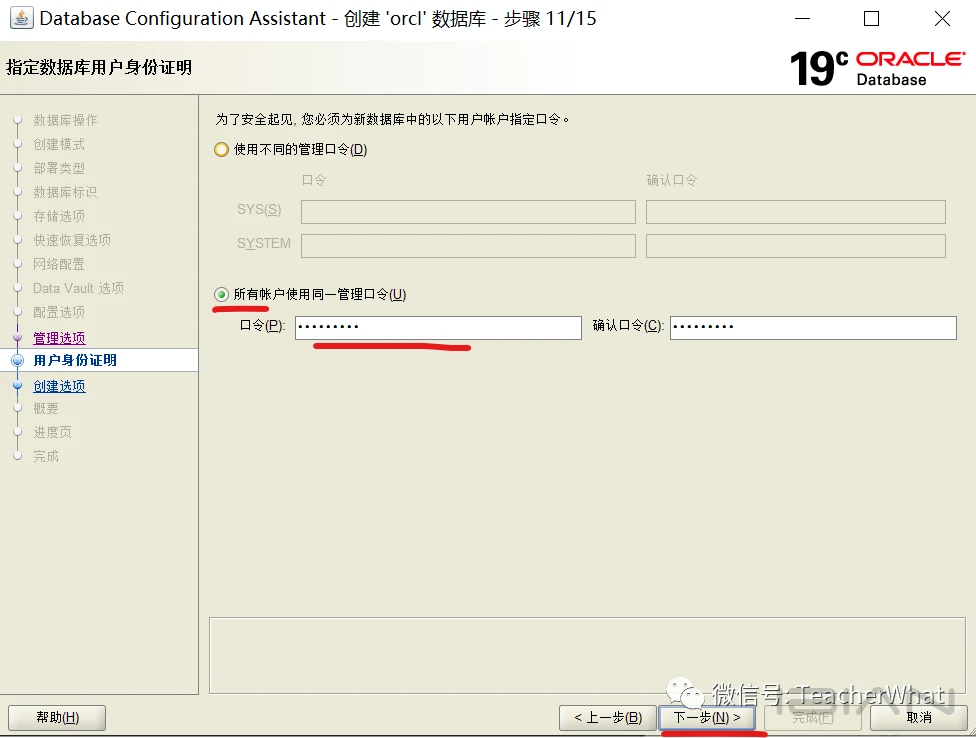Click the 完成(F) finish button
The width and height of the screenshot is (976, 738).
[813, 717]
